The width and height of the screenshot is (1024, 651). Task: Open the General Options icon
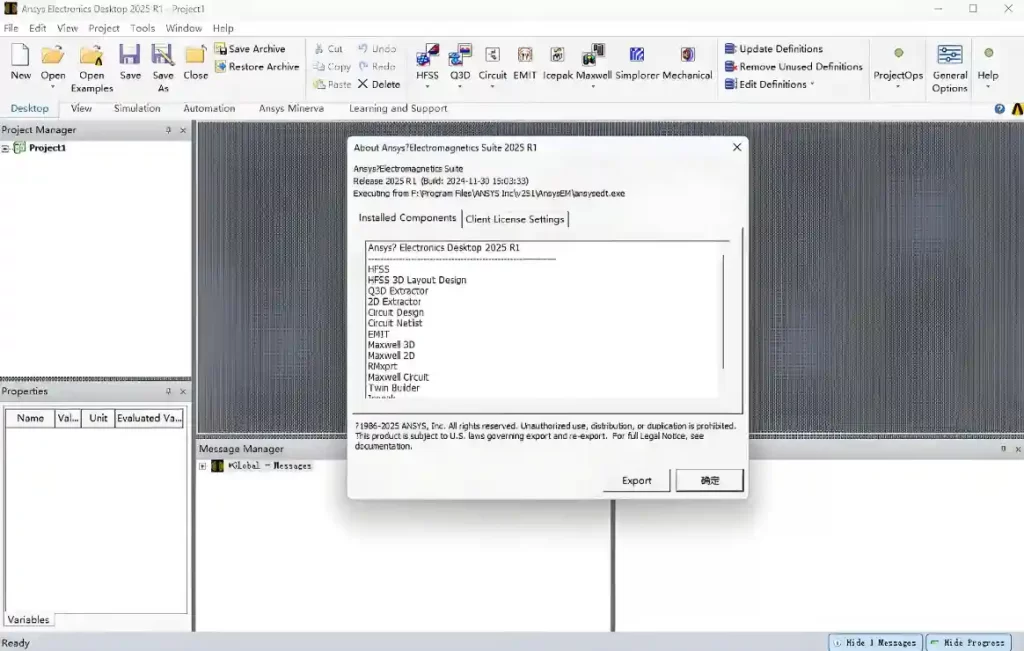click(949, 56)
